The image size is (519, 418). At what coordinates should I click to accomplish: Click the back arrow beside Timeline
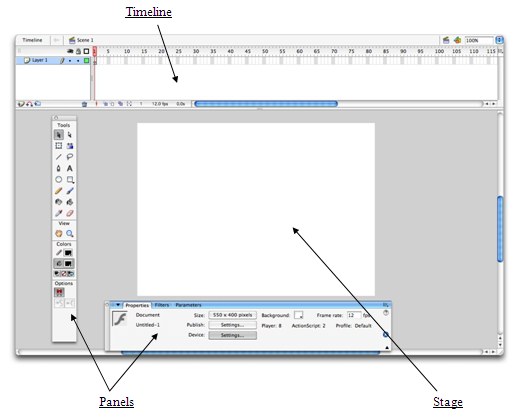pyautogui.click(x=56, y=40)
